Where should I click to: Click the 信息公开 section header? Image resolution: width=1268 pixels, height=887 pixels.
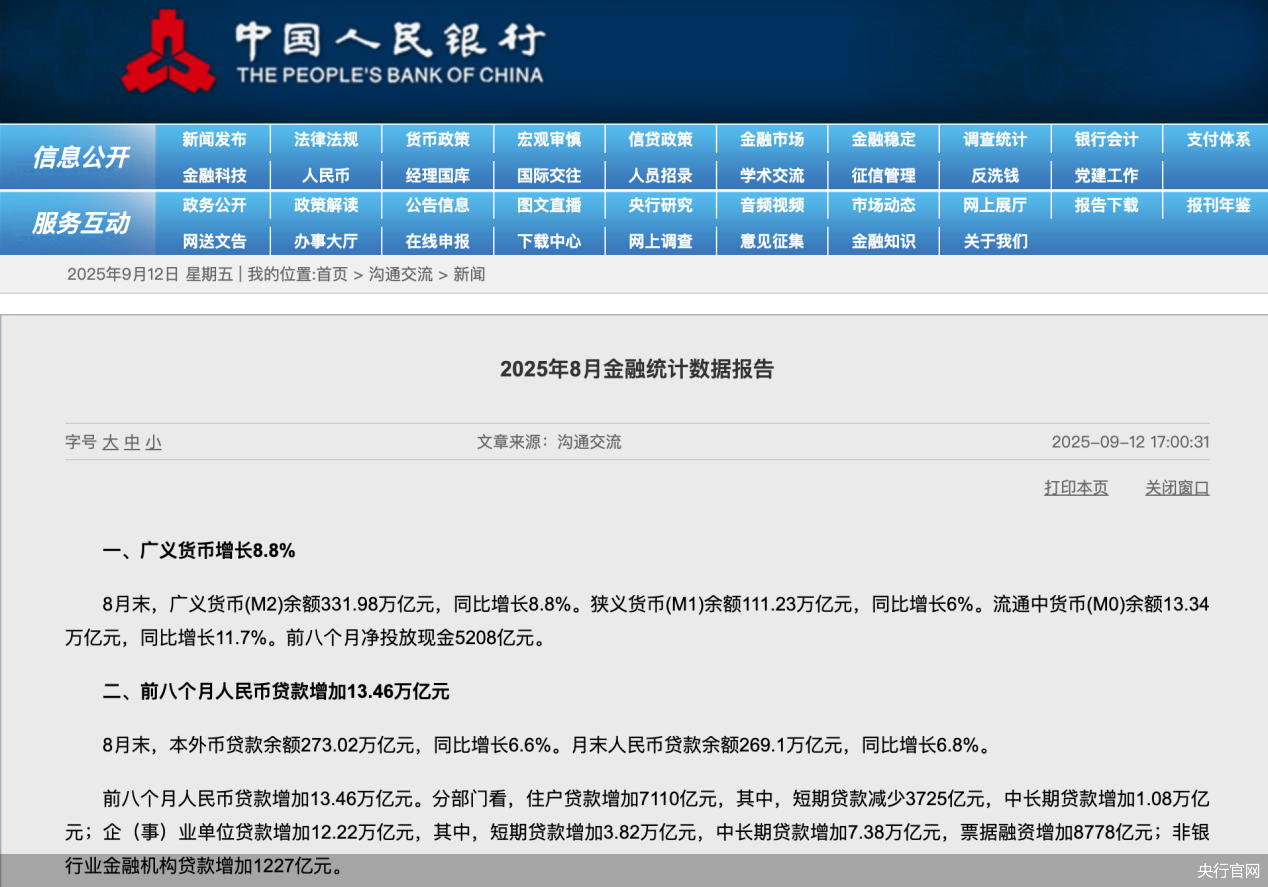80,158
